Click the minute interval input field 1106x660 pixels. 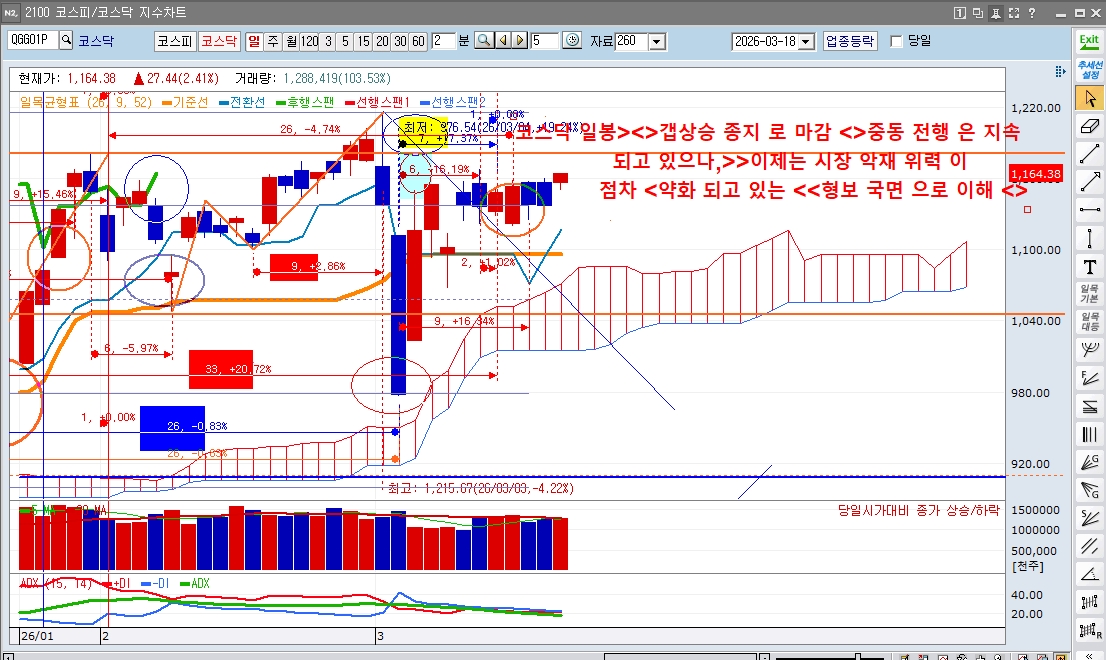(x=442, y=41)
